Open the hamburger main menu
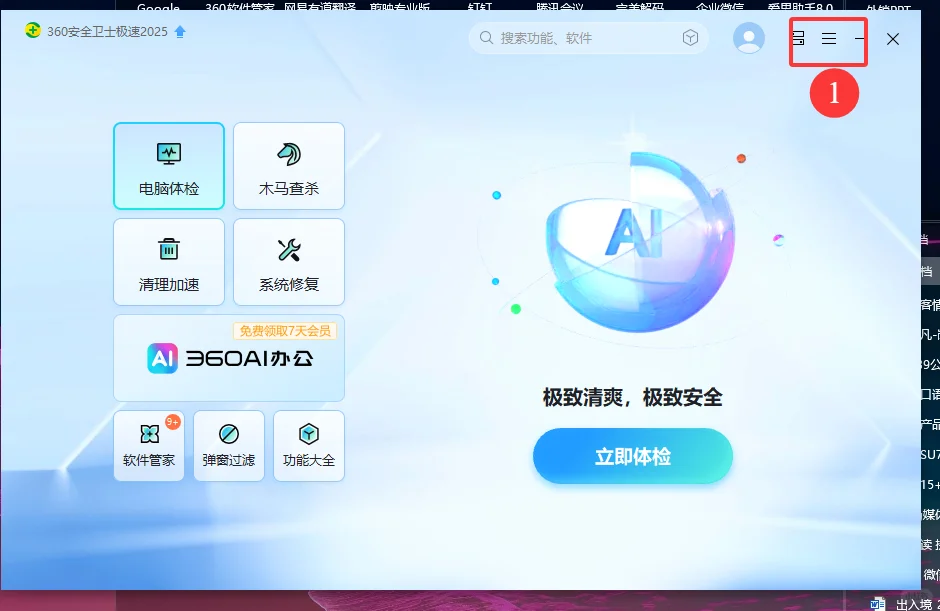The width and height of the screenshot is (940, 611). click(828, 40)
